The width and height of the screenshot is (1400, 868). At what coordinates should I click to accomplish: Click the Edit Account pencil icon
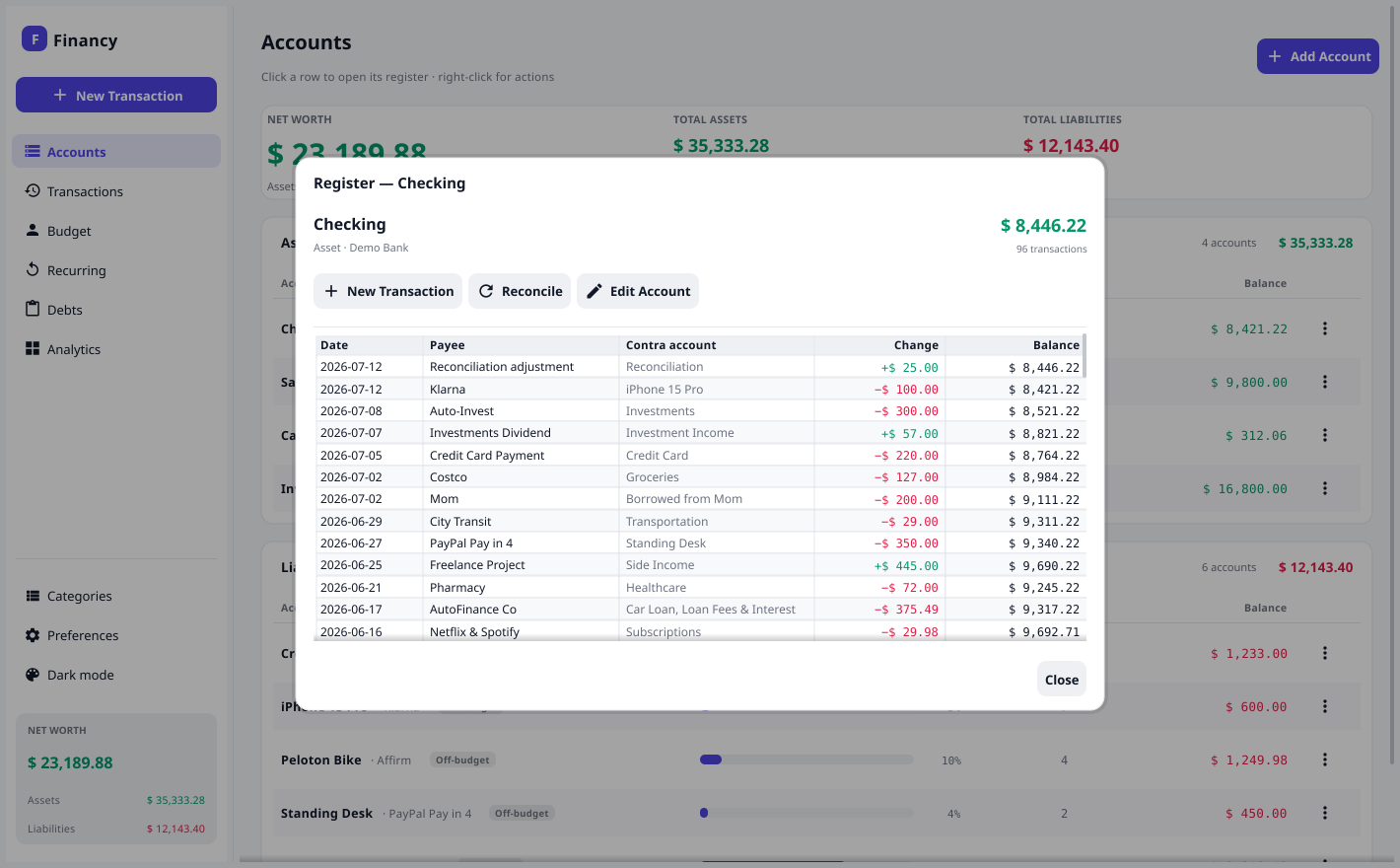[x=595, y=291]
